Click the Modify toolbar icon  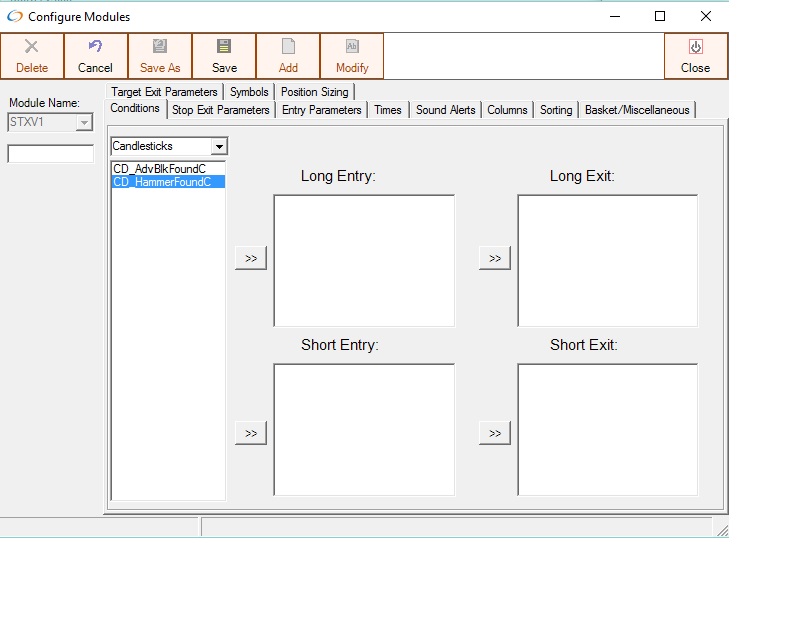[352, 47]
